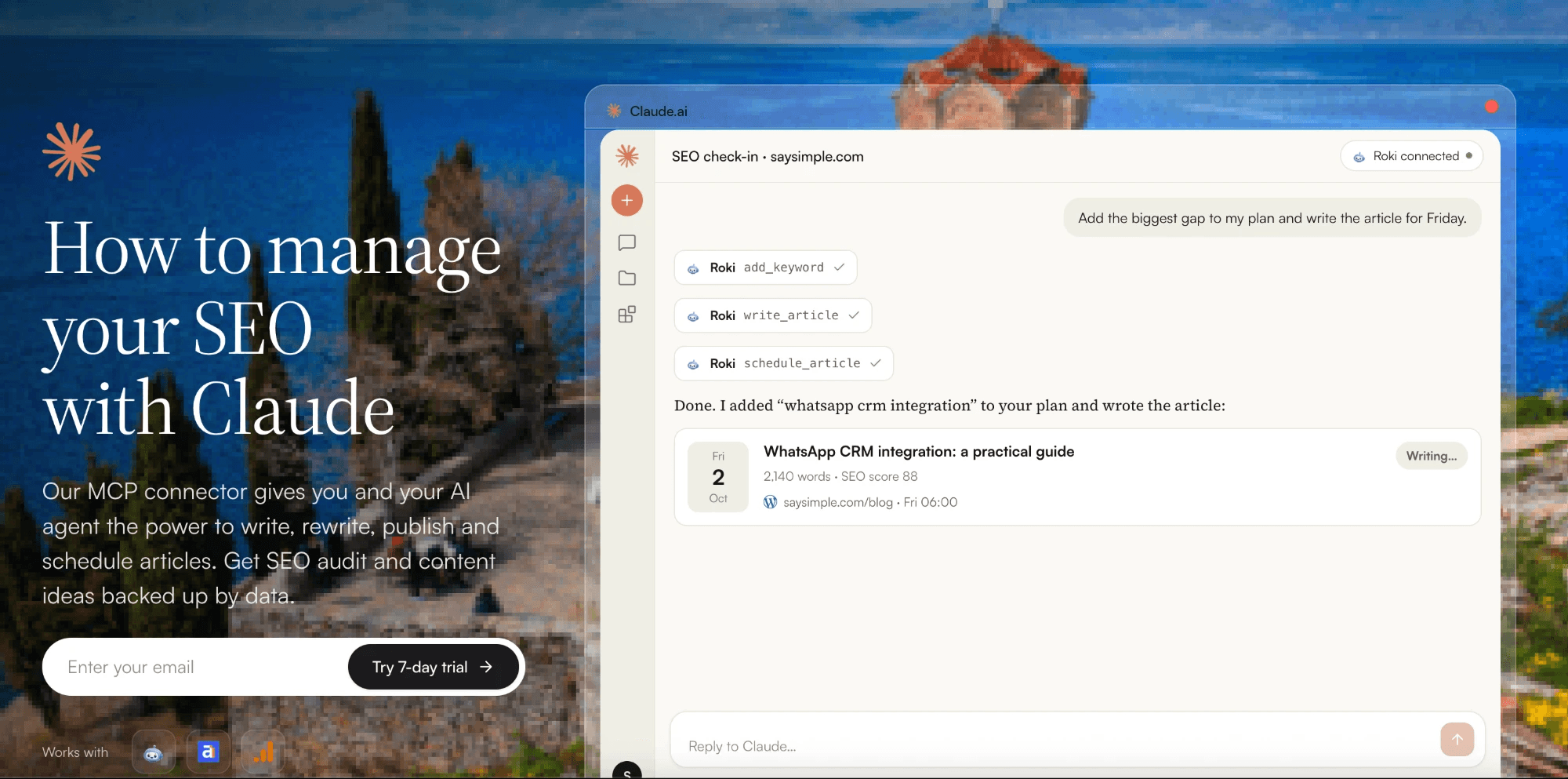Click the Enter your email field

(x=196, y=667)
